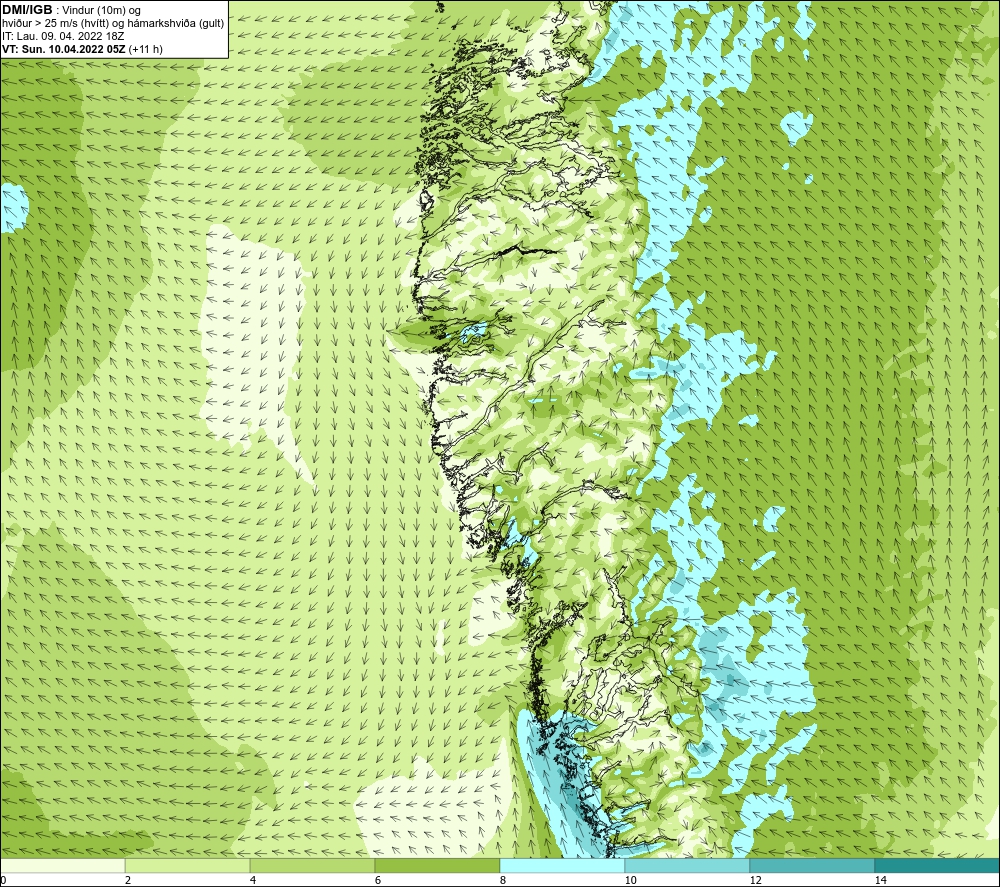Click the colorbar label '0'
Viewport: 1000px width, 887px height.
click(x=3, y=880)
